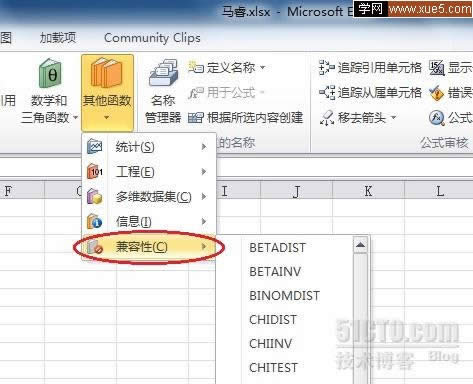Click the 工程 101 book icon
The height and width of the screenshot is (384, 473).
click(x=95, y=171)
